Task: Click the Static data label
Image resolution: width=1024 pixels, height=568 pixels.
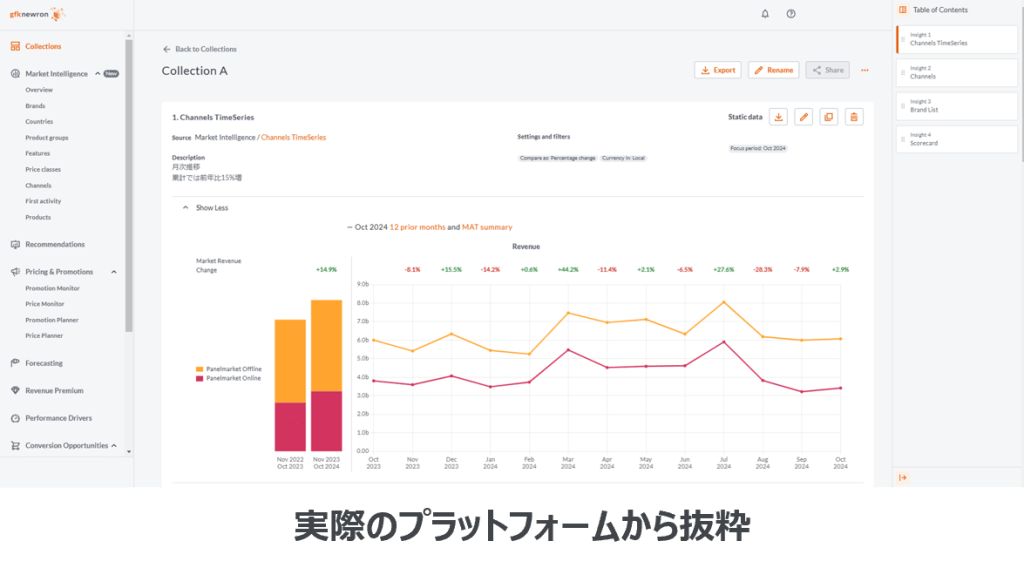Action: (745, 117)
